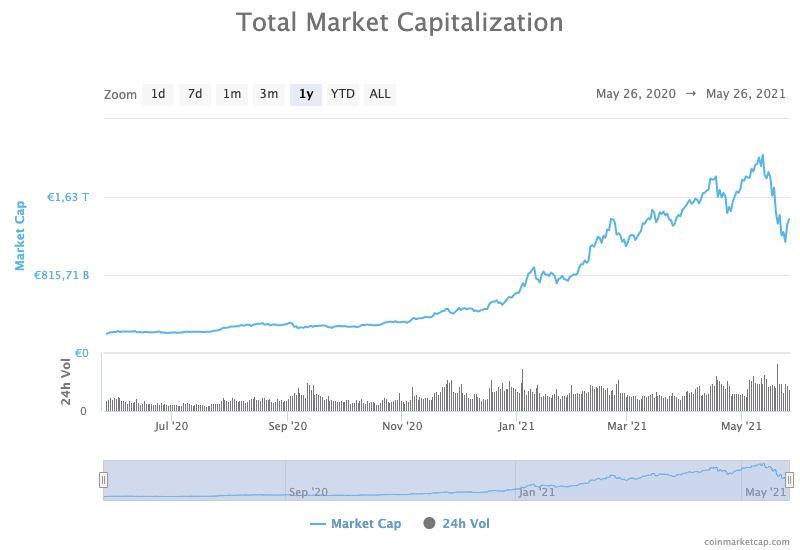The height and width of the screenshot is (550, 800).
Task: Click the blue Market Cap legend line
Action: click(318, 524)
